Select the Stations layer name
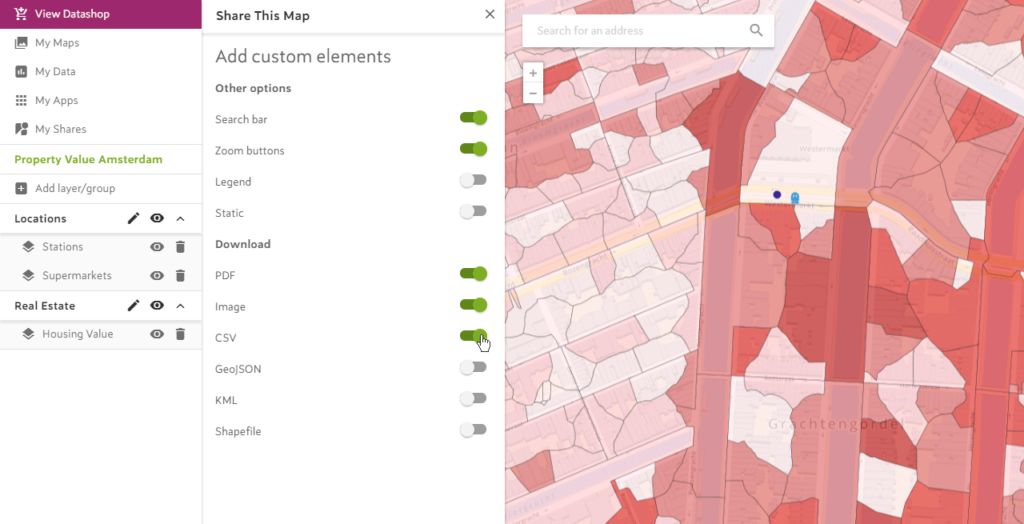The width and height of the screenshot is (1024, 524). (63, 247)
